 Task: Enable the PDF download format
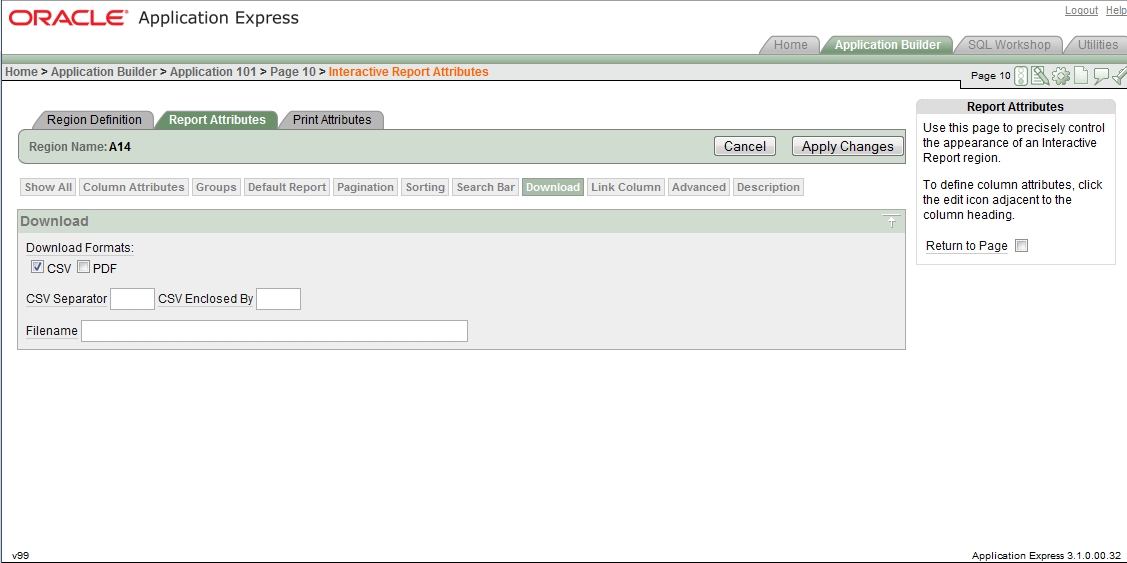click(84, 267)
